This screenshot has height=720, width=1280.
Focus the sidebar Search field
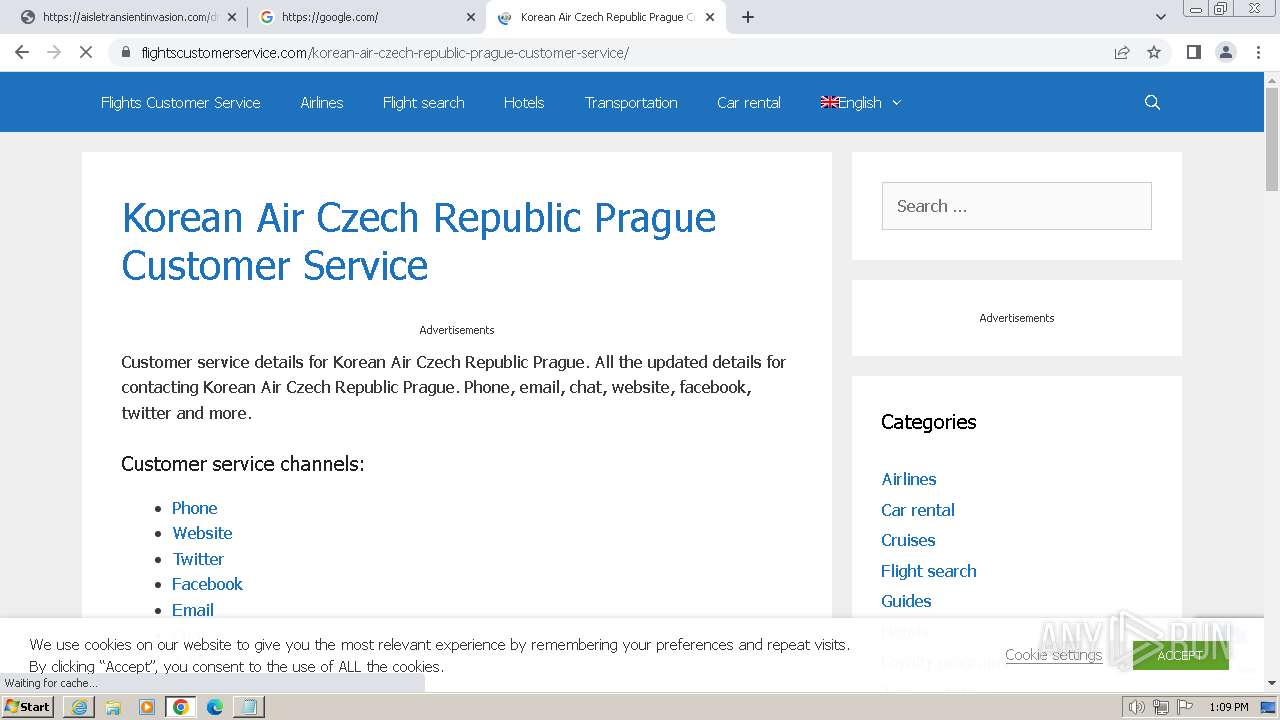coord(1016,206)
